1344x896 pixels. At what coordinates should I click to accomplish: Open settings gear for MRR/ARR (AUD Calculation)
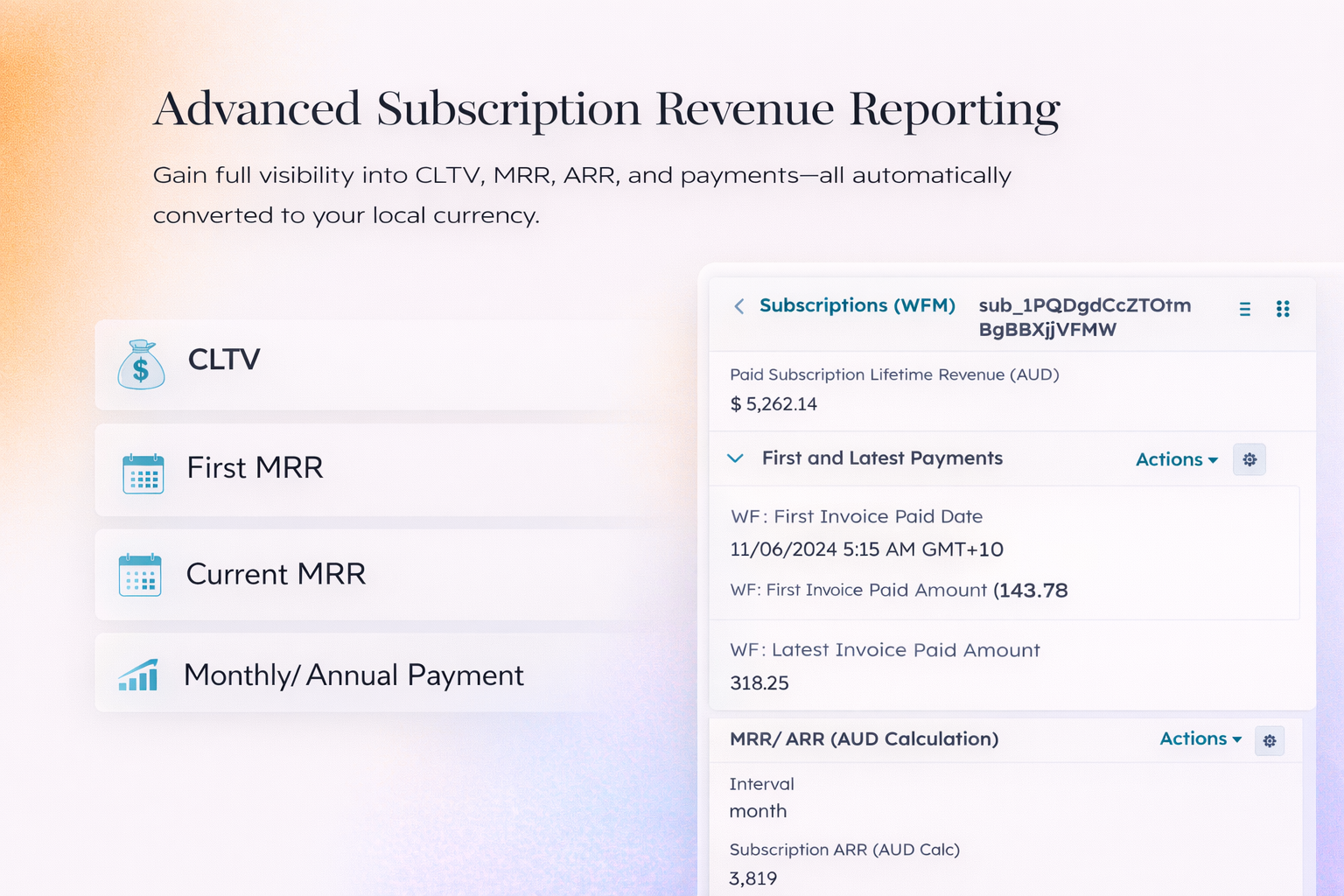[1270, 741]
